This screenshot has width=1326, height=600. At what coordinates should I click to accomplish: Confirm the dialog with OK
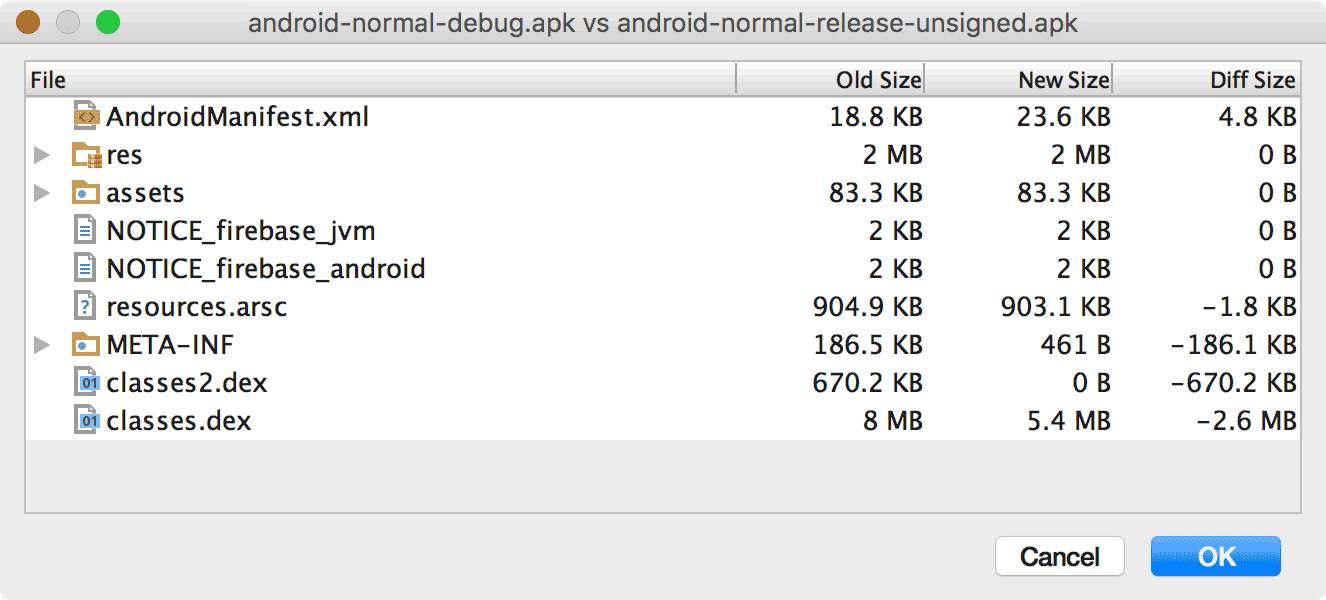(x=1215, y=556)
